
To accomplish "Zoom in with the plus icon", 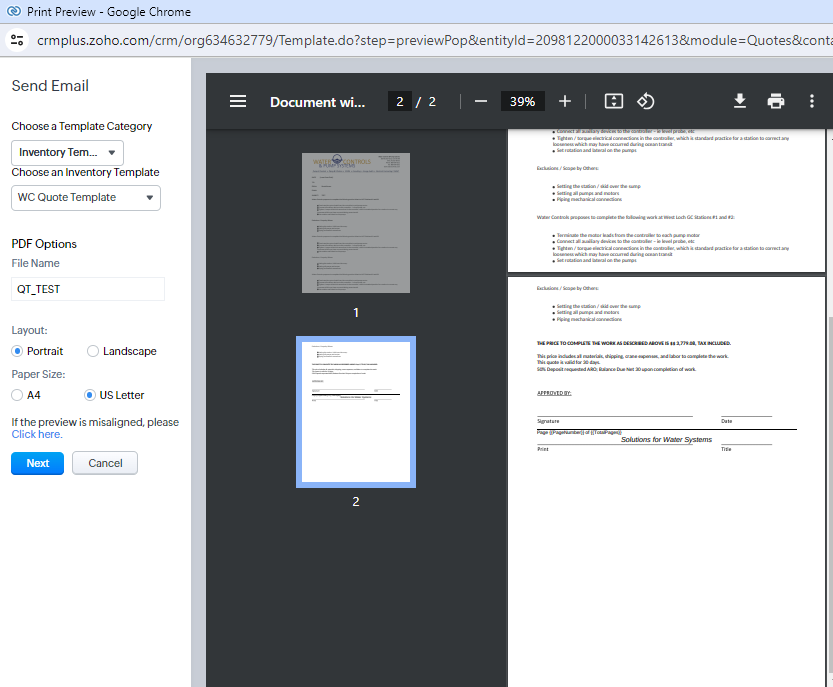I will [565, 101].
